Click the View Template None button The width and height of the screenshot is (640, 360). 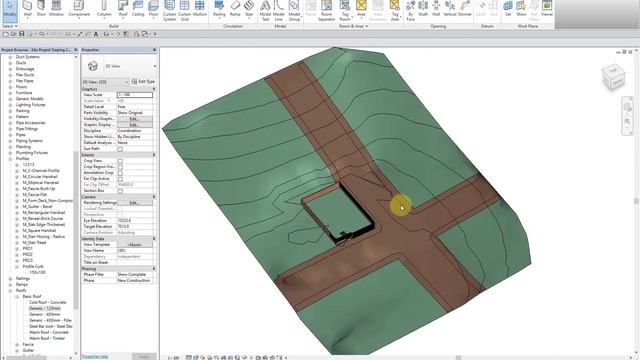point(135,244)
